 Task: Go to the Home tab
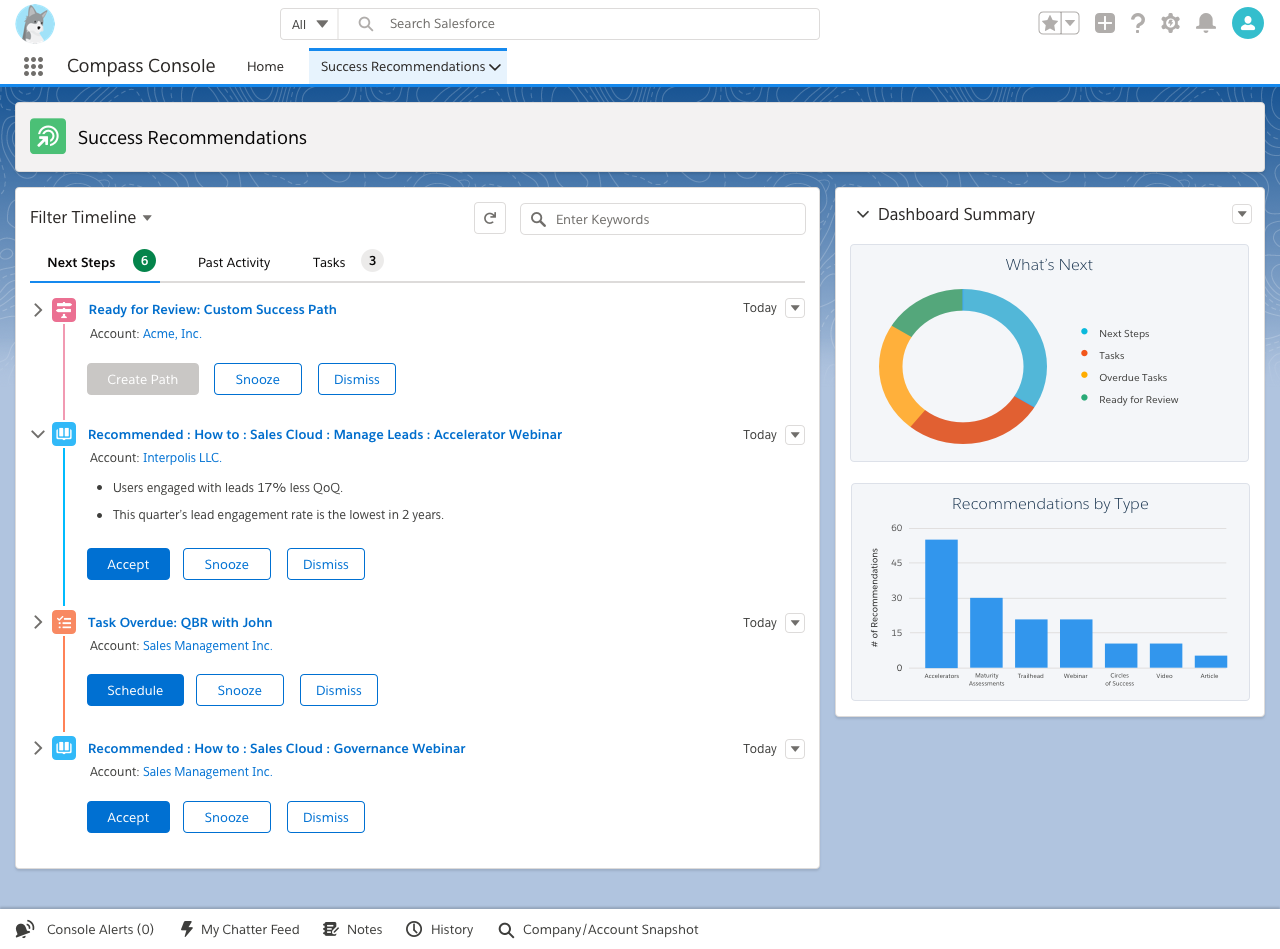click(x=265, y=66)
